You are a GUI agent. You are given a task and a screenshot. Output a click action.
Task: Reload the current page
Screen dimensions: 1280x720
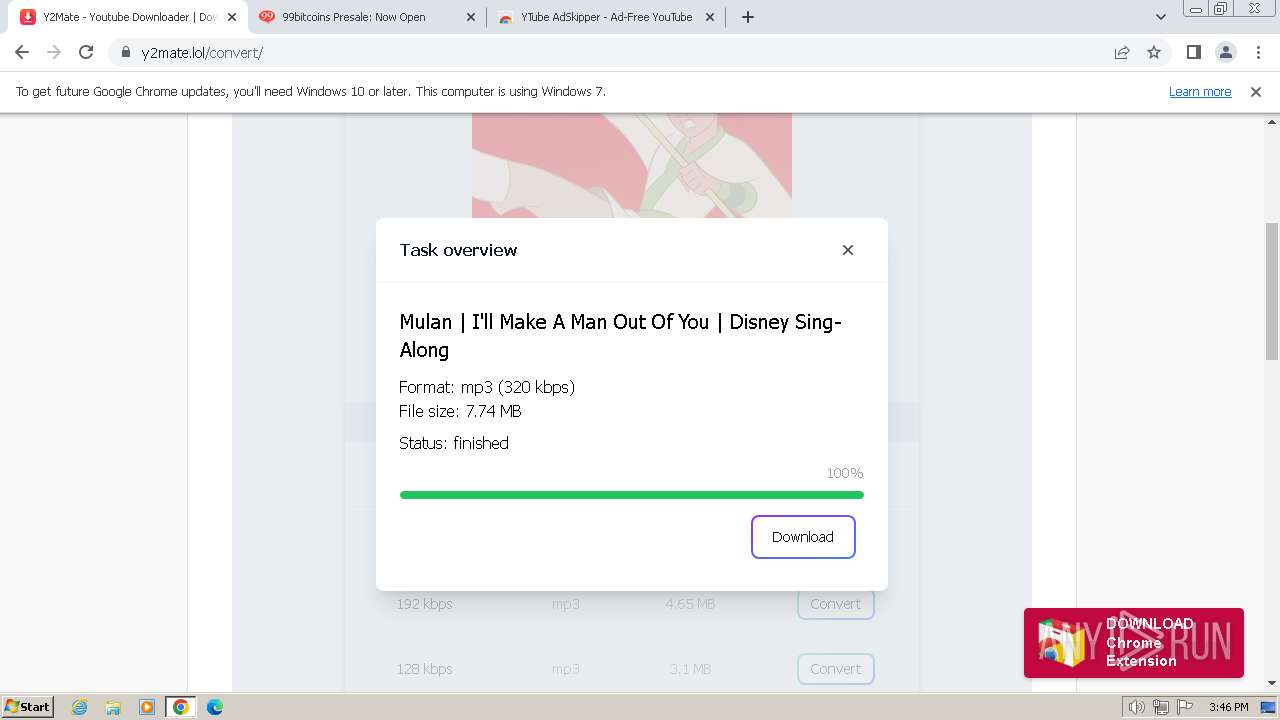pyautogui.click(x=86, y=52)
